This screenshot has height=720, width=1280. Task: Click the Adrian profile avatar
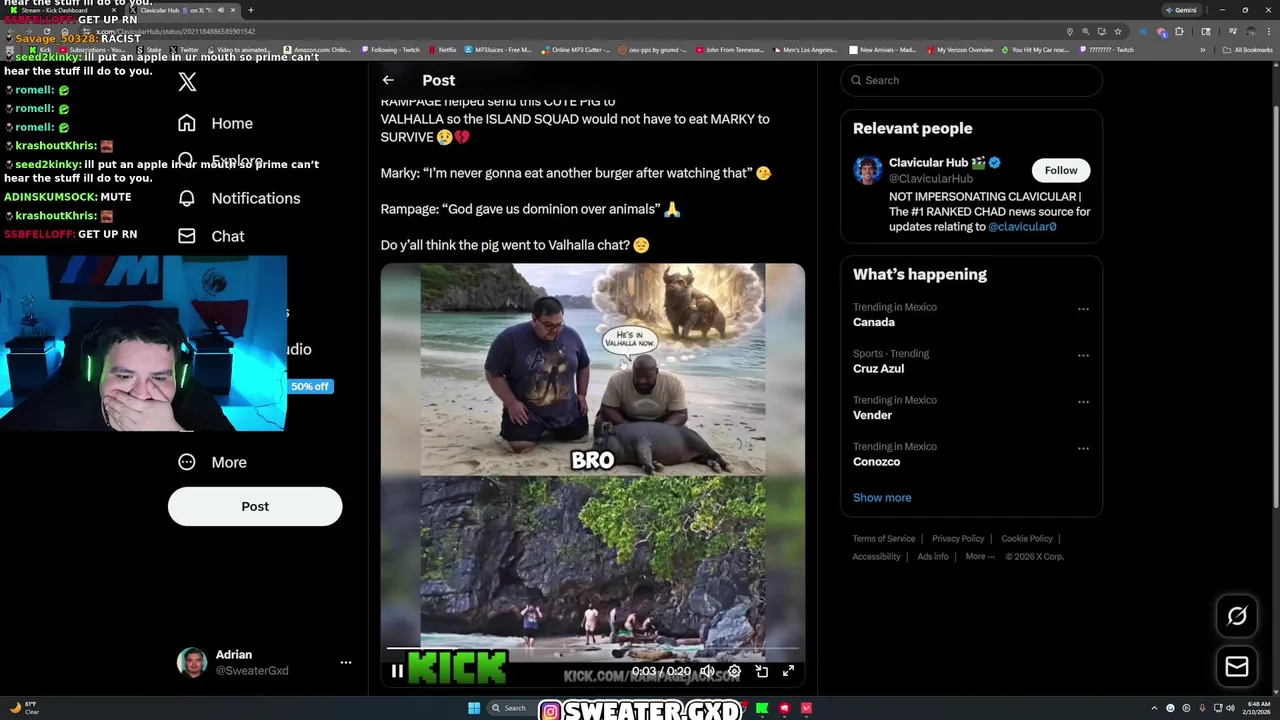coord(192,662)
